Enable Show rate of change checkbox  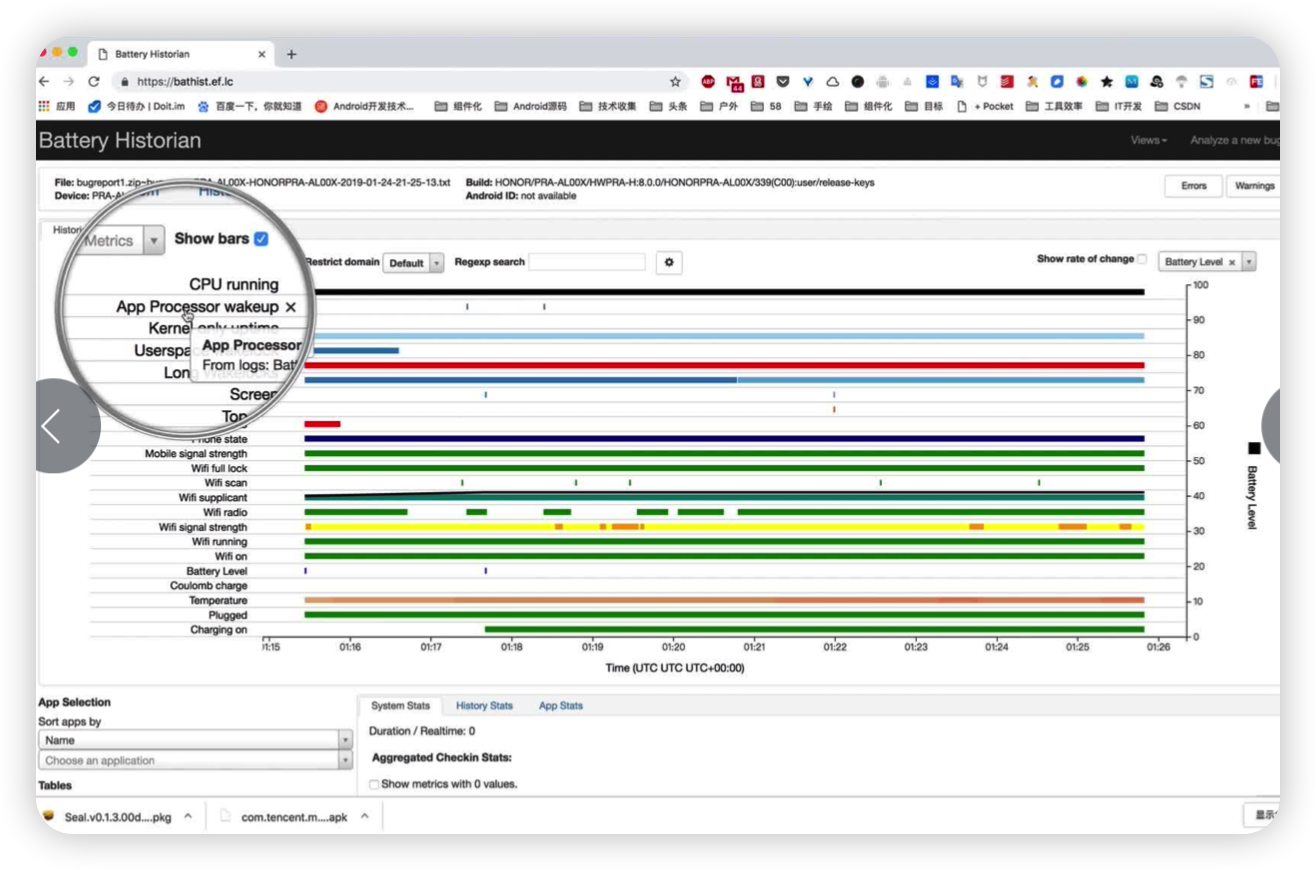pos(1142,259)
